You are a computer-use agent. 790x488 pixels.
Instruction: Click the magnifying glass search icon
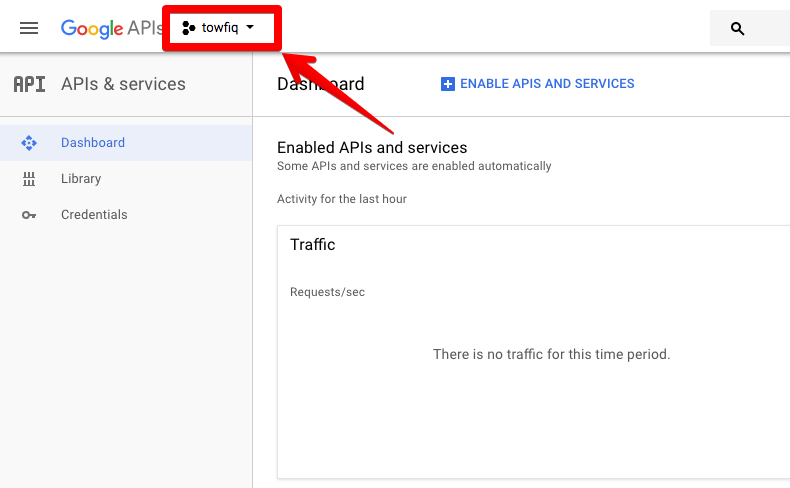tap(738, 29)
